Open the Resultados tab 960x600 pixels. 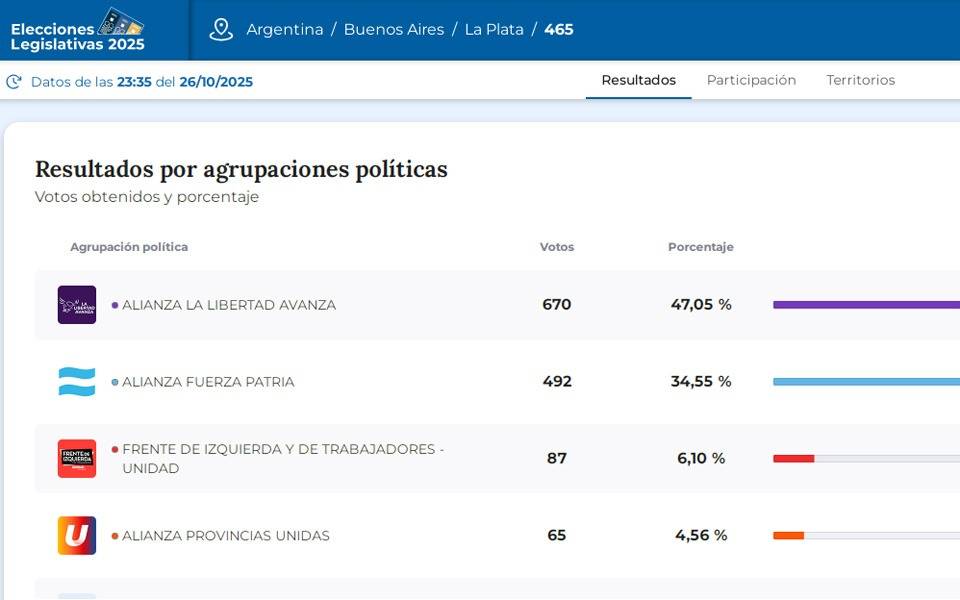pyautogui.click(x=638, y=80)
